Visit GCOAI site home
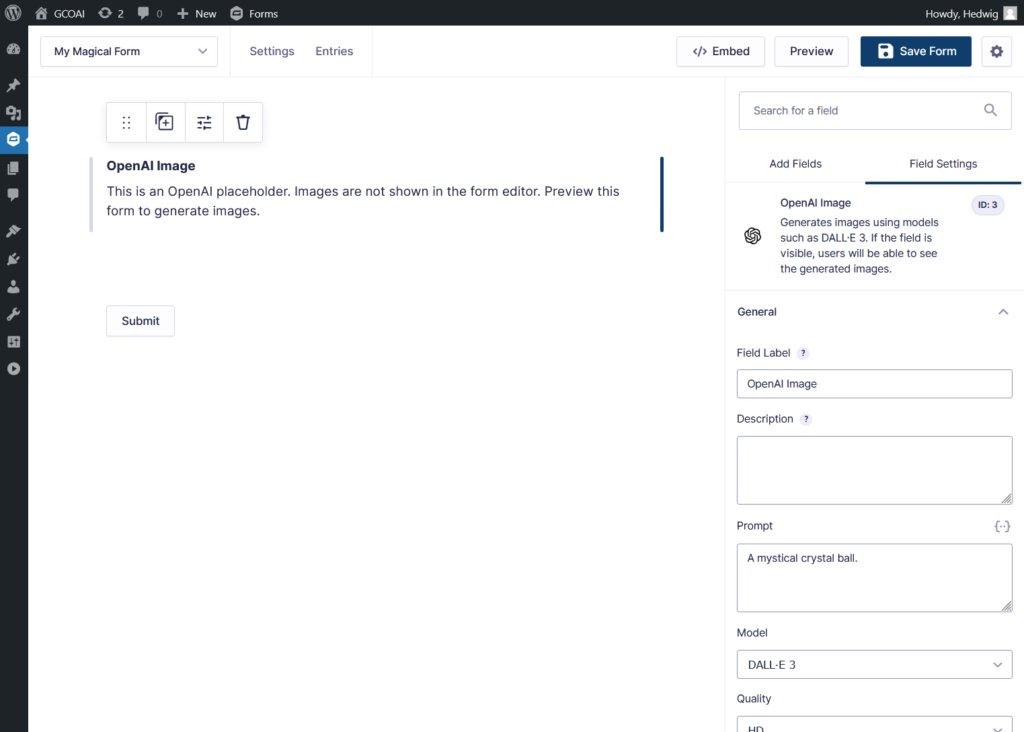1024x732 pixels. (60, 13)
